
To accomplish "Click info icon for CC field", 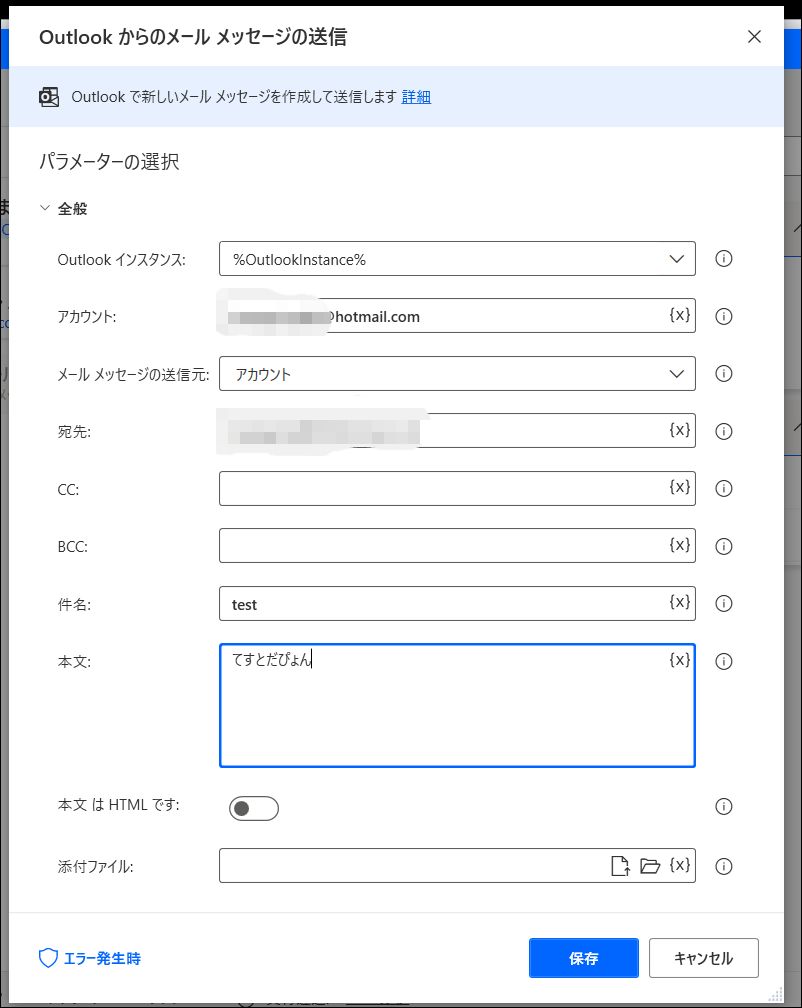I will click(724, 489).
